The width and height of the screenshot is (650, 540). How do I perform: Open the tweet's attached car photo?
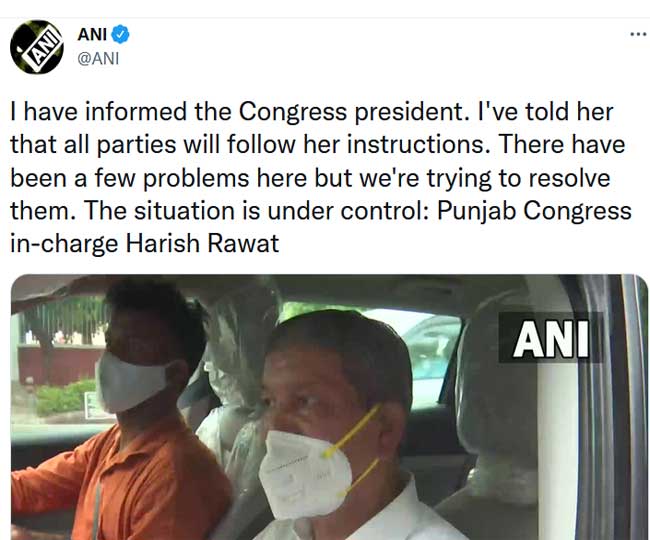(x=329, y=407)
